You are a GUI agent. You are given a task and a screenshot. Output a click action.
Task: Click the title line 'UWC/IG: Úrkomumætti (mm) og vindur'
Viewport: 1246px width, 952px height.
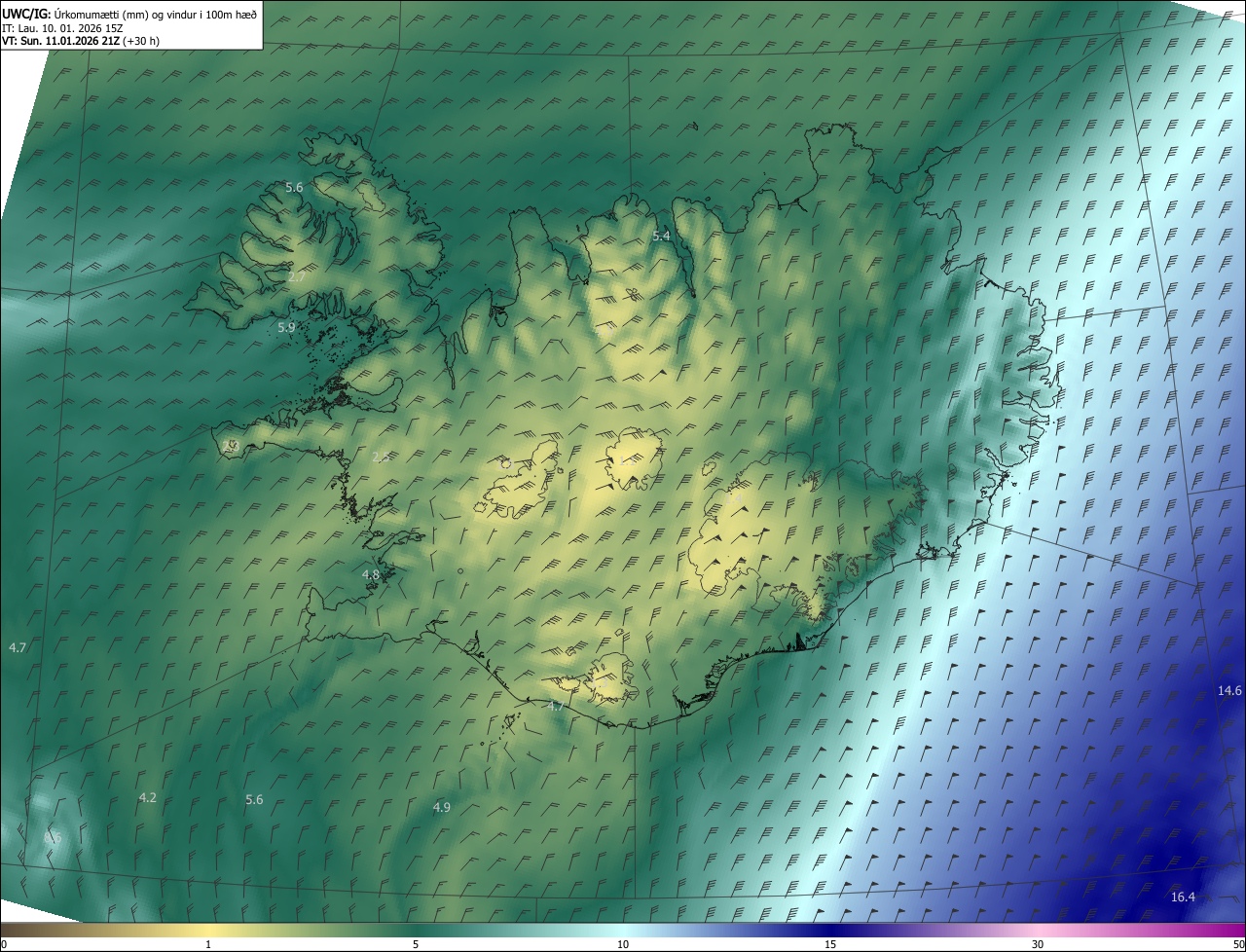(x=129, y=13)
